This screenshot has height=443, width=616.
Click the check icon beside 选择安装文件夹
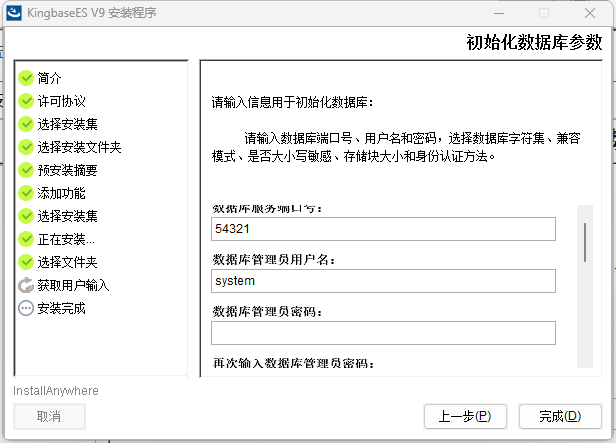pyautogui.click(x=26, y=147)
